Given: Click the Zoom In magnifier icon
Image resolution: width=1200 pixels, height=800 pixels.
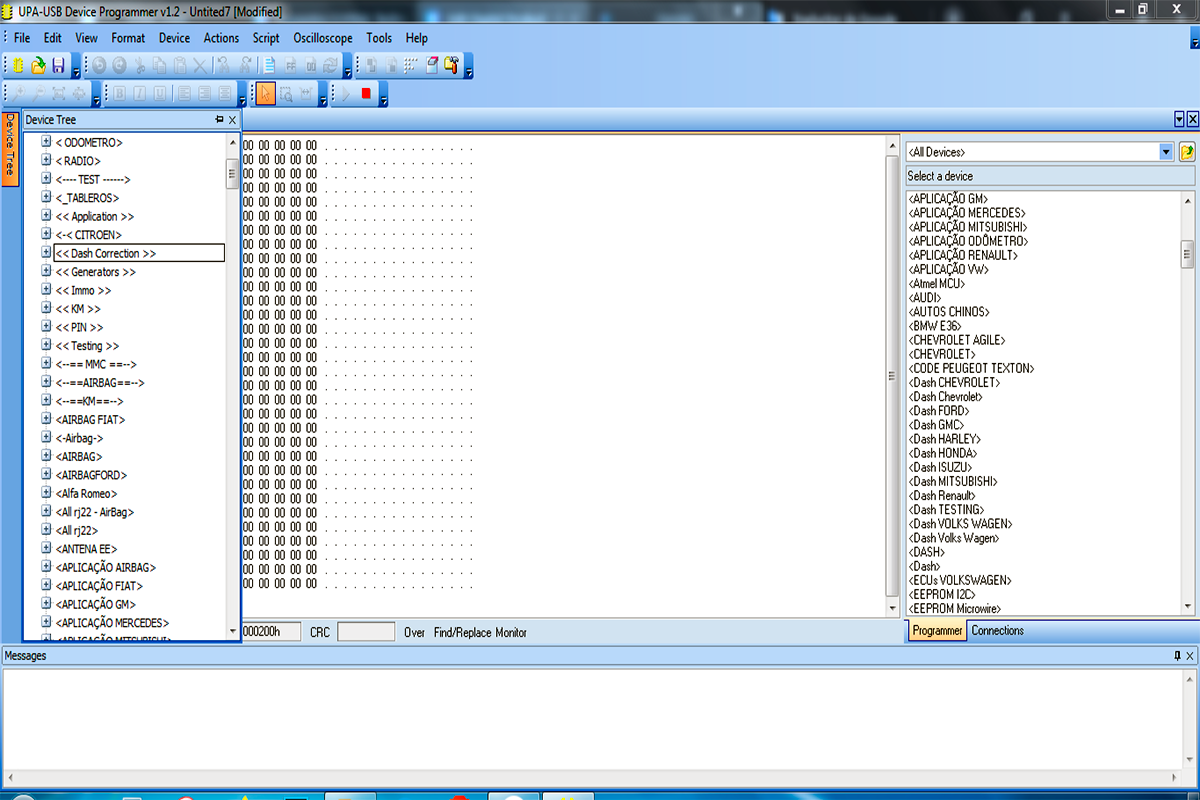Looking at the screenshot, I should pyautogui.click(x=18, y=94).
